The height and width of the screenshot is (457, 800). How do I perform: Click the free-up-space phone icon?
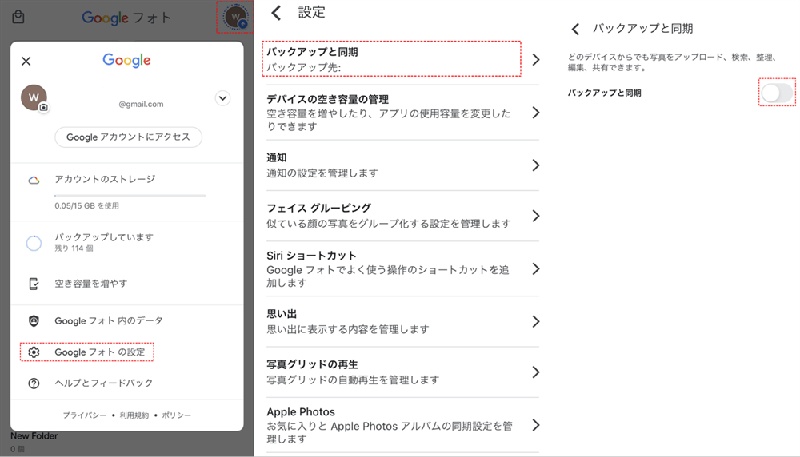click(34, 284)
